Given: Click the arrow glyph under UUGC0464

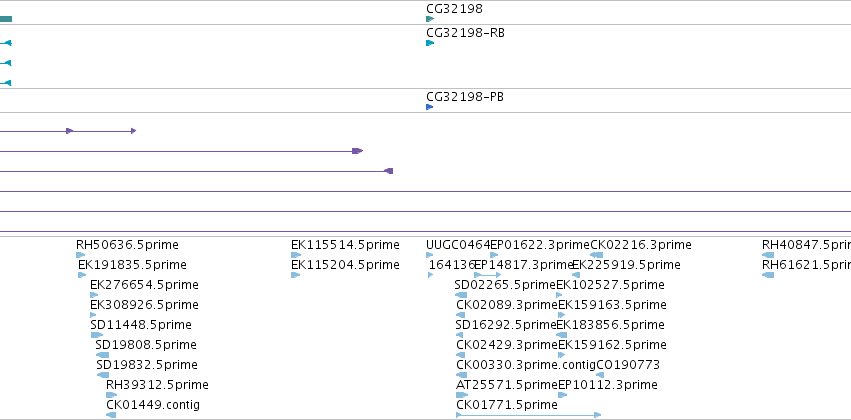Looking at the screenshot, I should [430, 255].
